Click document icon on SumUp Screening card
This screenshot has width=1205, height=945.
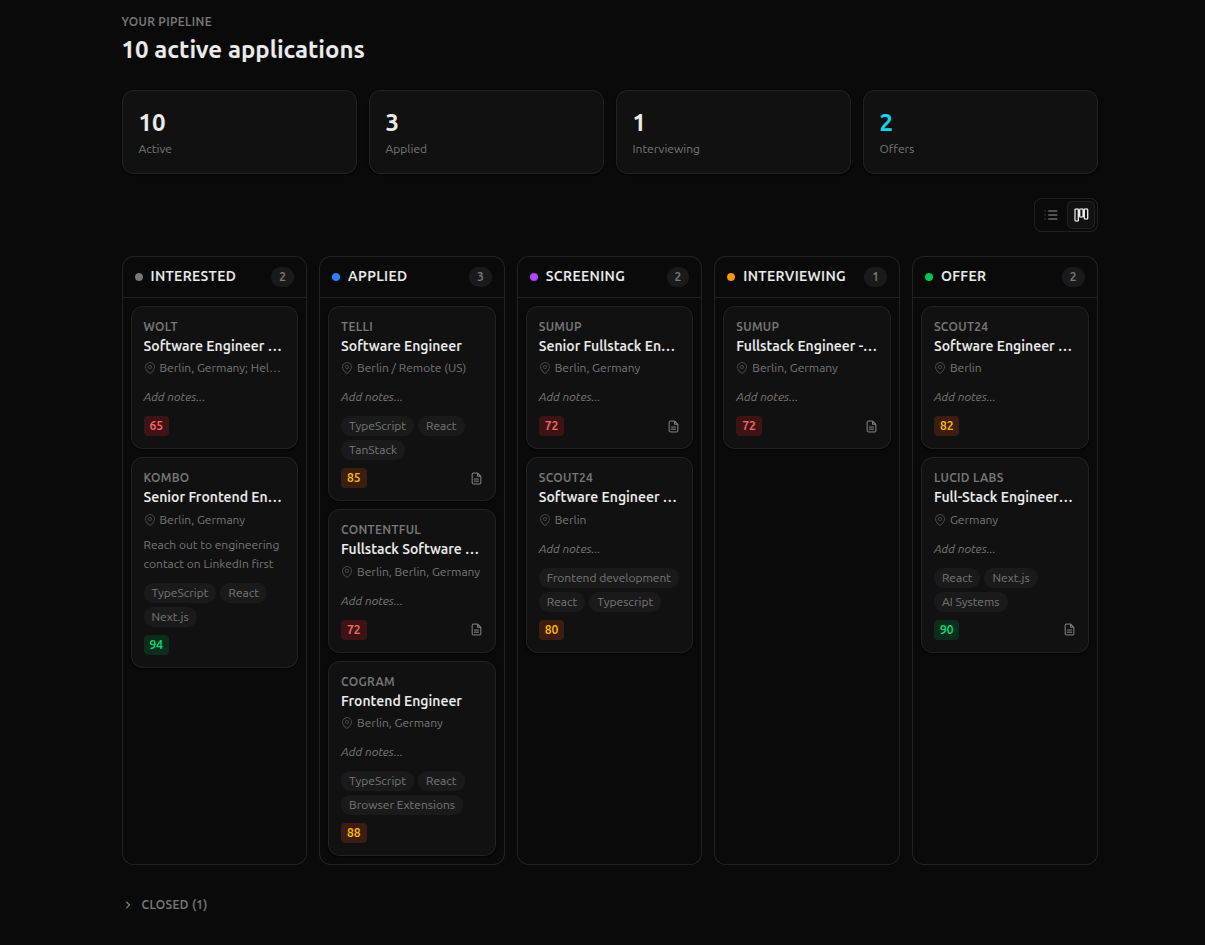673,426
